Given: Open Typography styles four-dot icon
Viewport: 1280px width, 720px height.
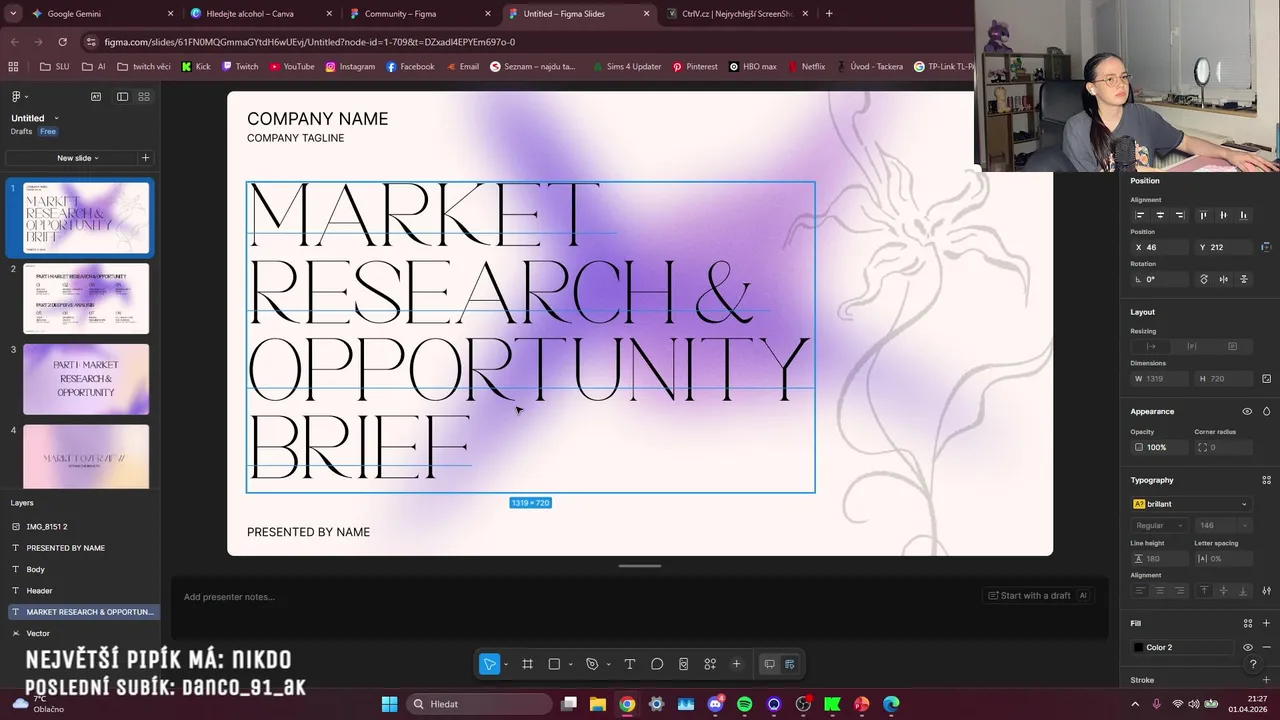Looking at the screenshot, I should click(1266, 480).
